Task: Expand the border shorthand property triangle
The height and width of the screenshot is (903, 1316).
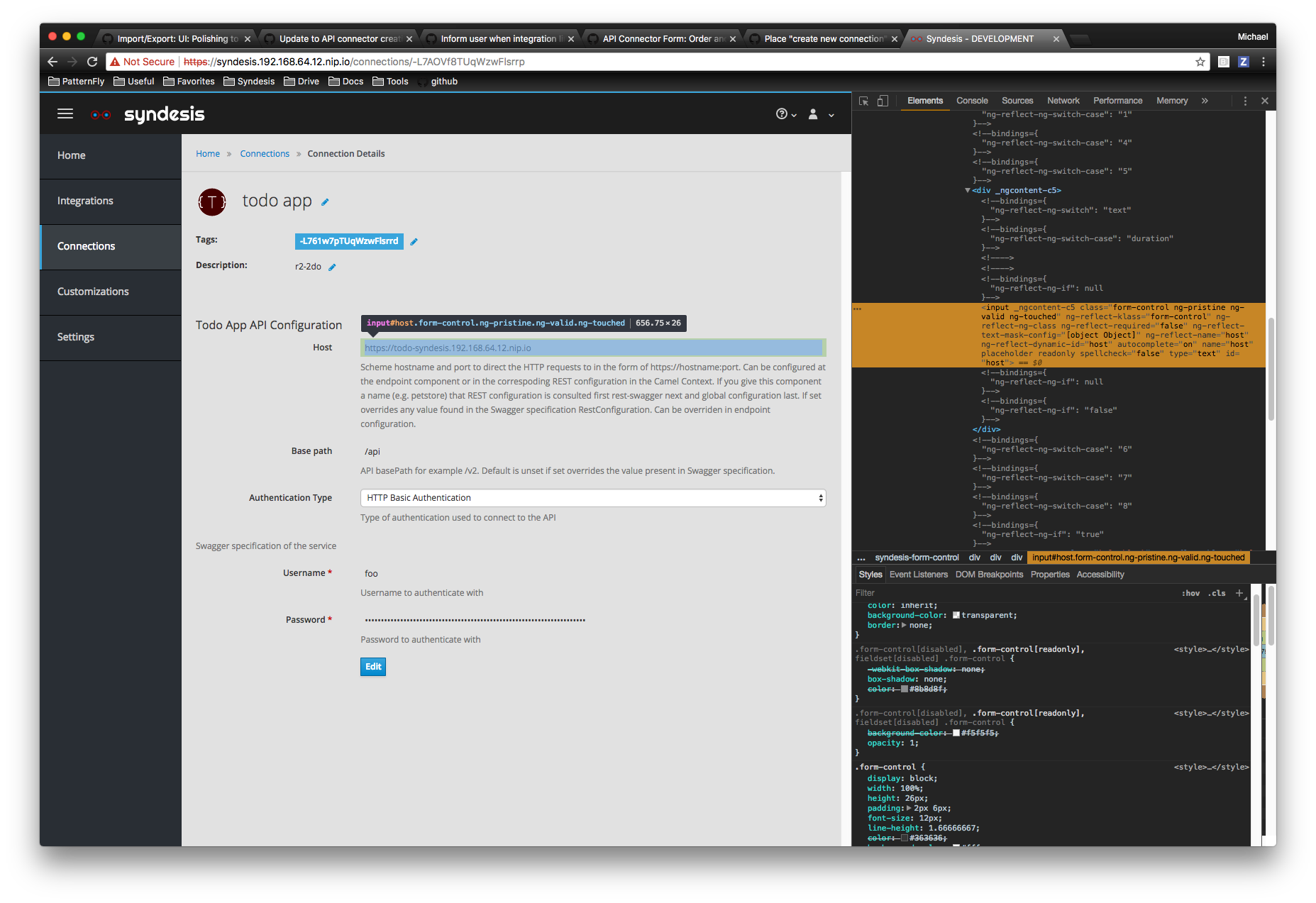Action: point(904,625)
